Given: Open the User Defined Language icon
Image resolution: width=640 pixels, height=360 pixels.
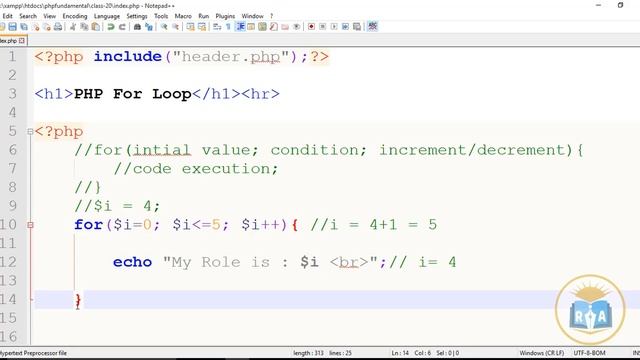Looking at the screenshot, I should [x=251, y=27].
